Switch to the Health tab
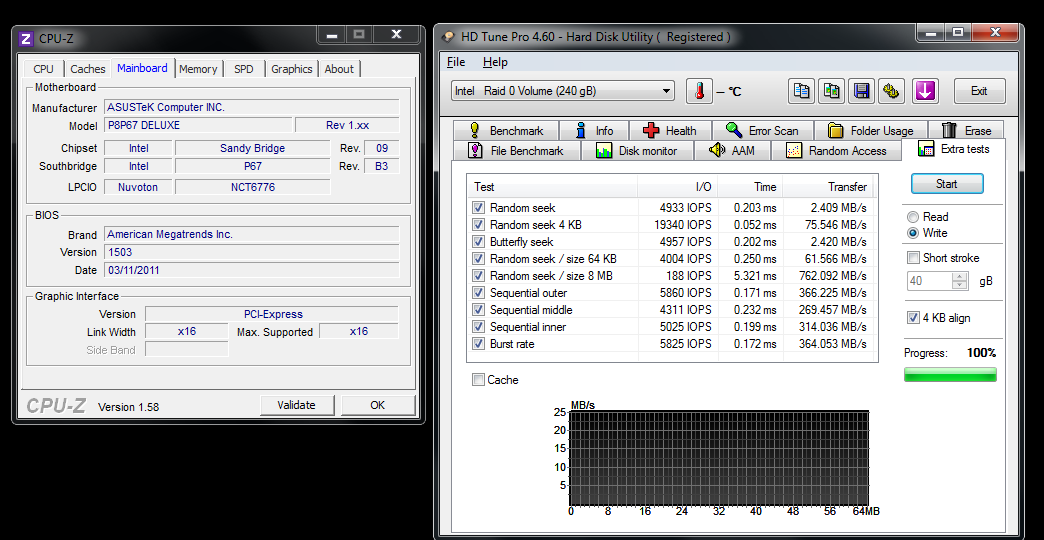This screenshot has height=540, width=1044. coord(670,131)
